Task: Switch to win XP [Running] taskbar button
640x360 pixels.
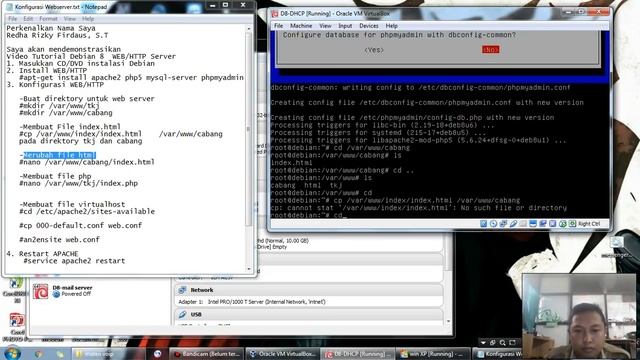Action: coord(433,354)
